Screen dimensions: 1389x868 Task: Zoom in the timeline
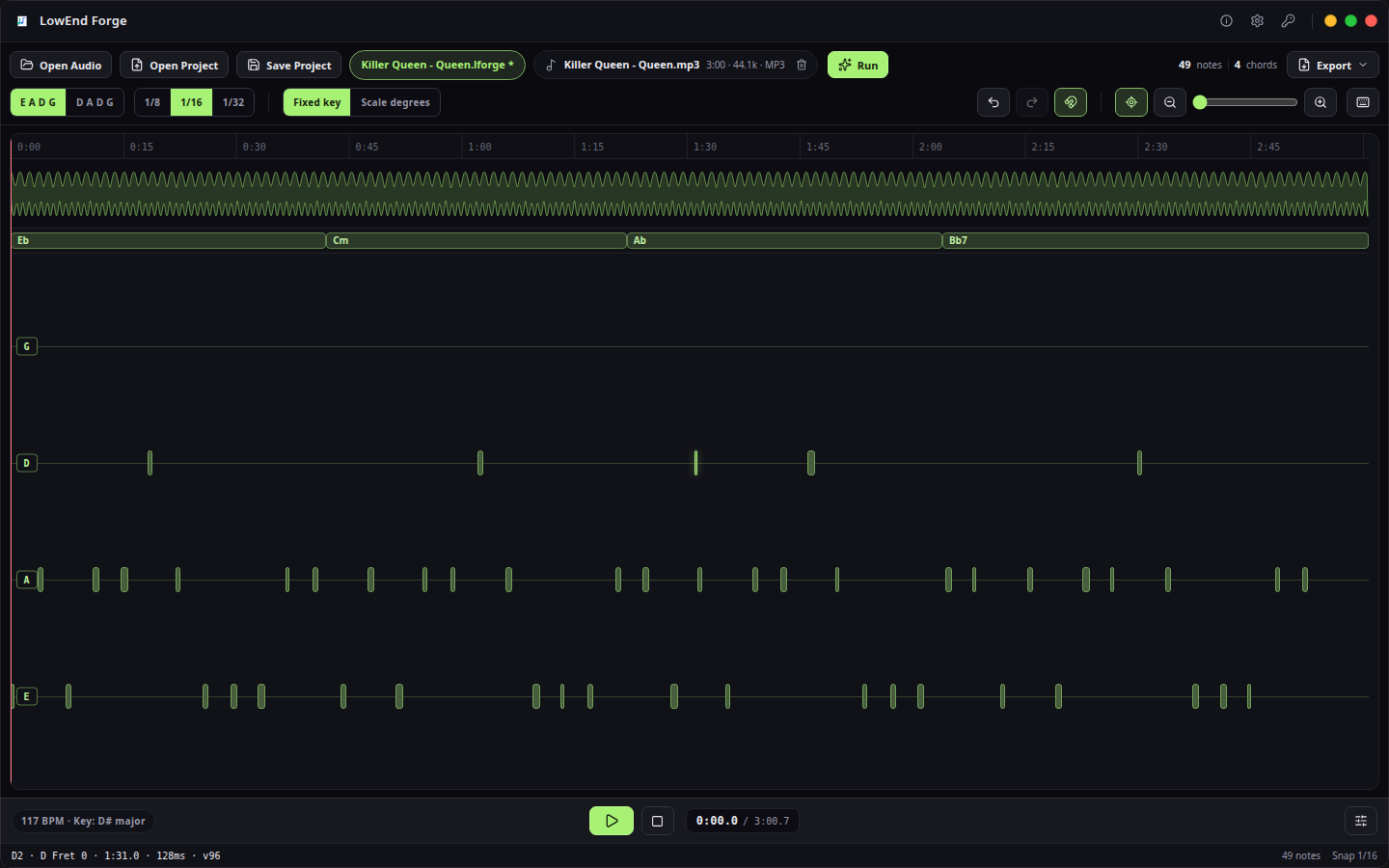[x=1321, y=102]
